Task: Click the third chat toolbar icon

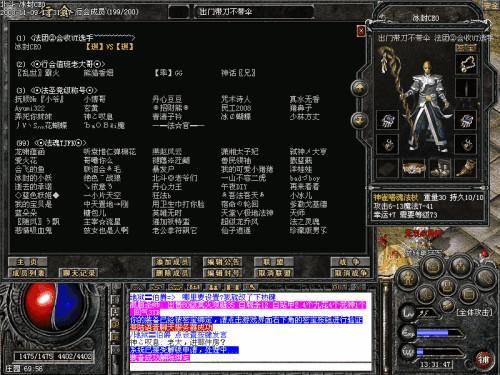Action: (x=175, y=287)
